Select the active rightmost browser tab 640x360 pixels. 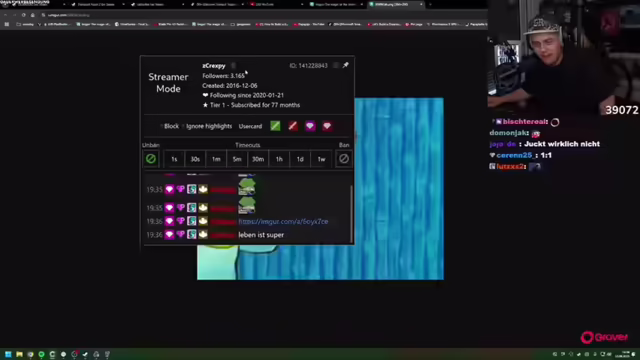396,4
